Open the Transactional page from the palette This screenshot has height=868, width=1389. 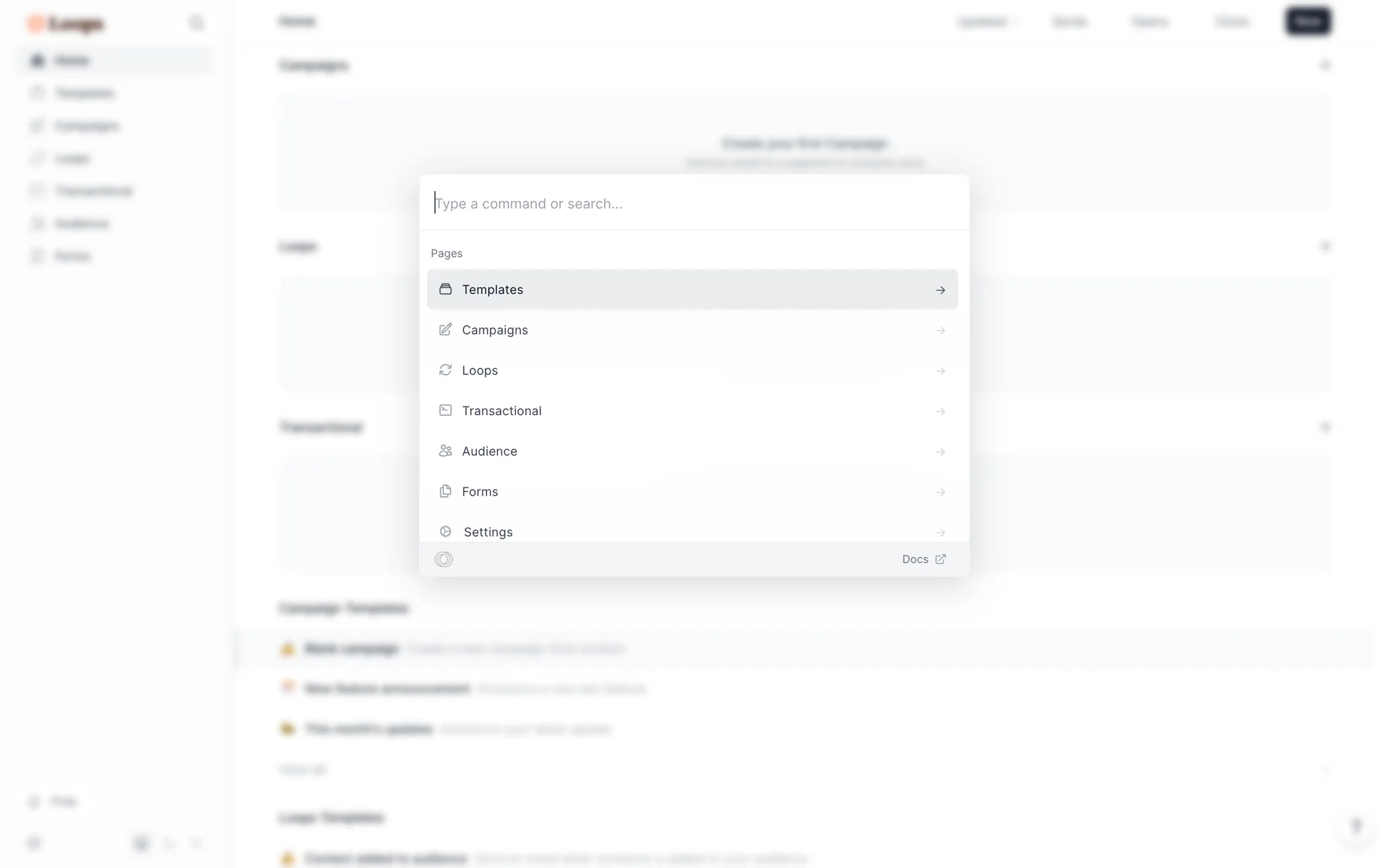pyautogui.click(x=502, y=411)
